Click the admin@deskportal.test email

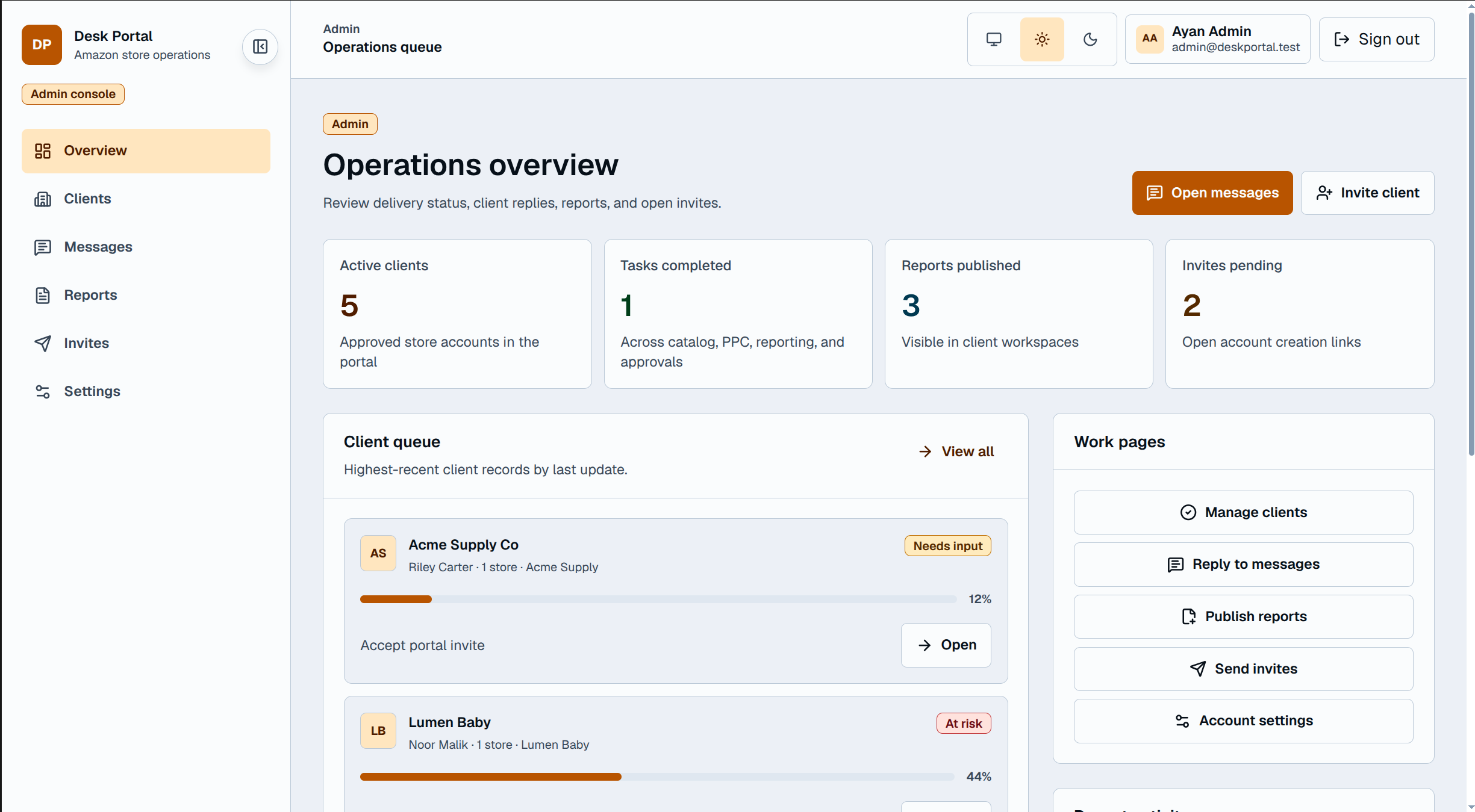coord(1235,47)
